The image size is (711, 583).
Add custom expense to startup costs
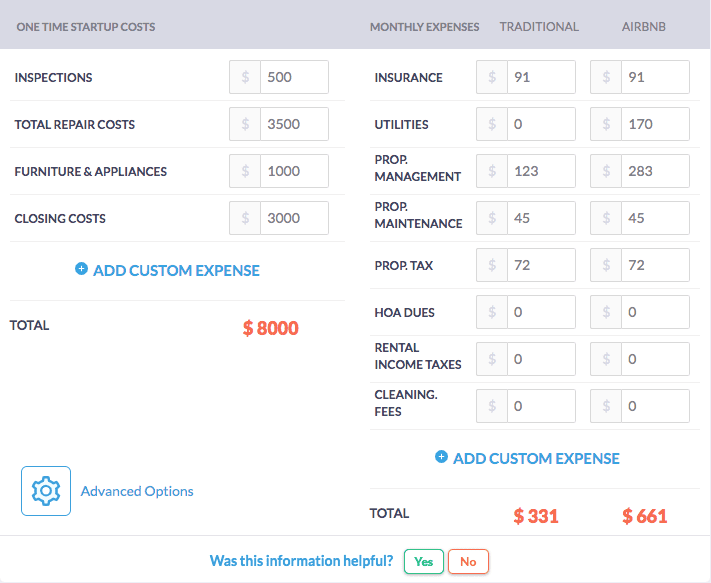pyautogui.click(x=176, y=270)
